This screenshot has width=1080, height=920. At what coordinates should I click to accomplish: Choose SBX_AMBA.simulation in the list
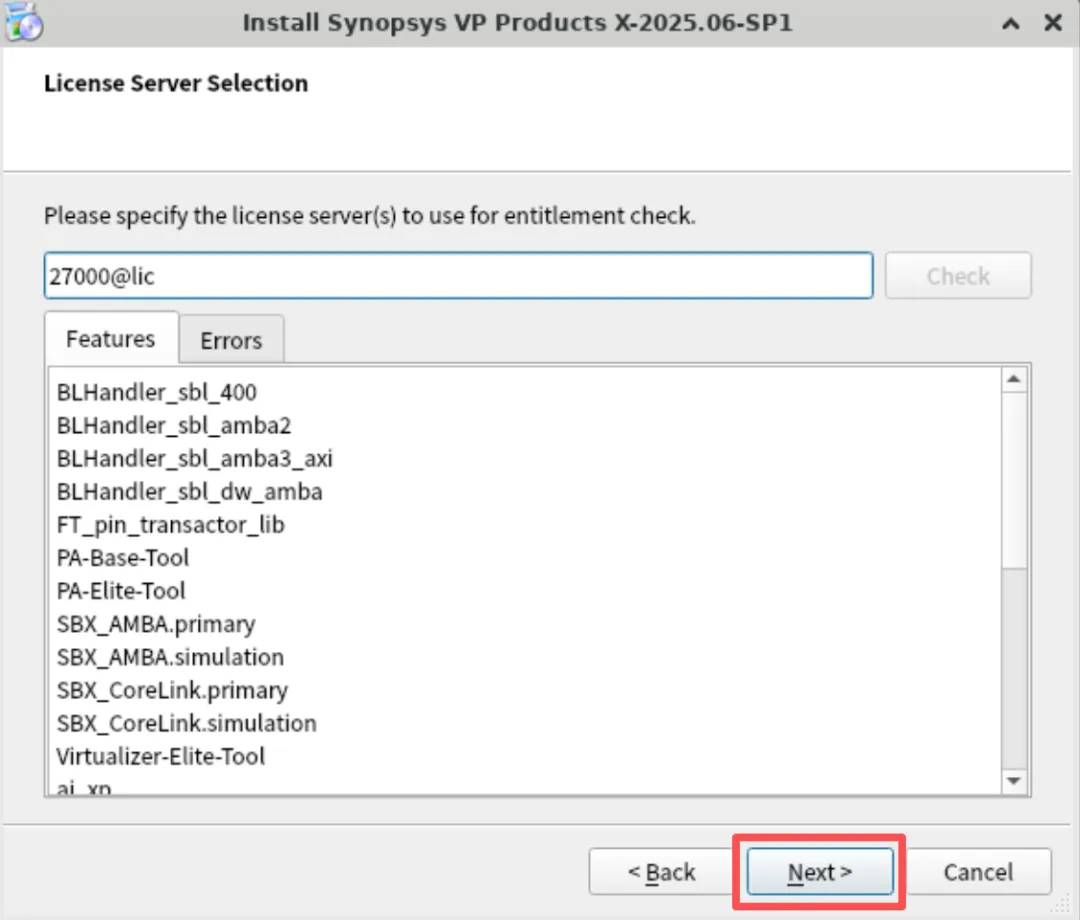pos(170,657)
